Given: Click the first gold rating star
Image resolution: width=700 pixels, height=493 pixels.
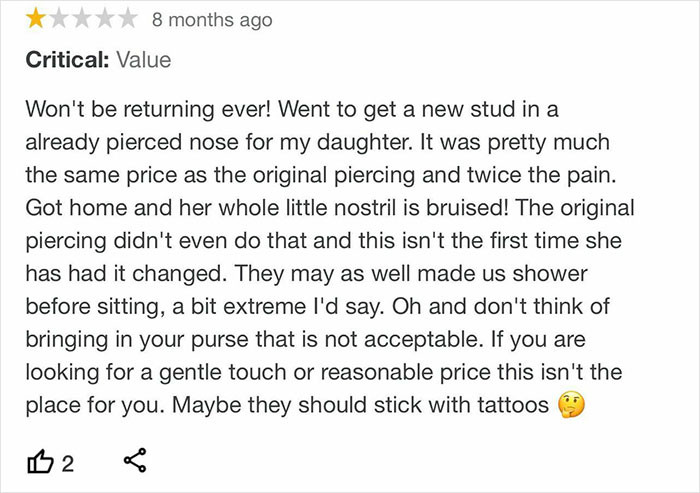Looking at the screenshot, I should (35, 19).
